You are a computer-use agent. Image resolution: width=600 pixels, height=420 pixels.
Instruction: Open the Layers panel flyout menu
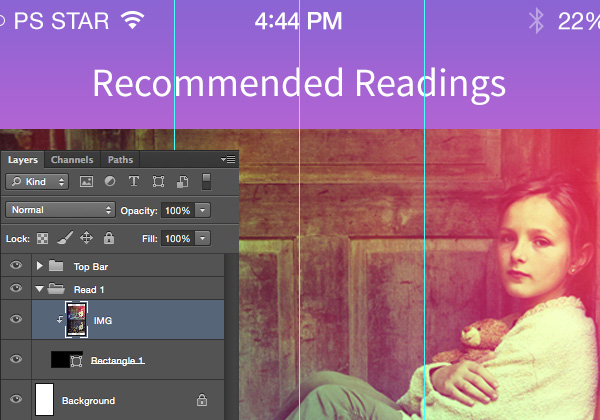228,159
